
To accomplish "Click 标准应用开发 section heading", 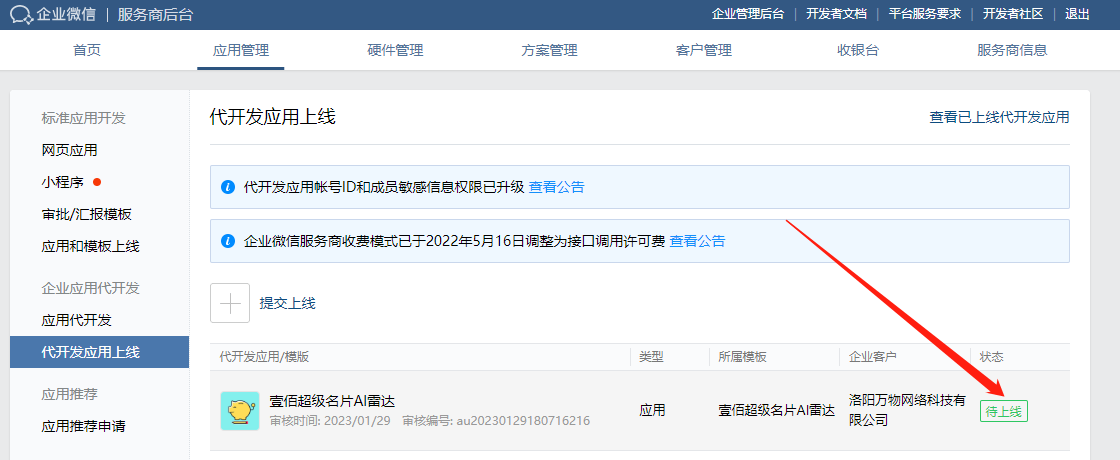I will pyautogui.click(x=84, y=118).
